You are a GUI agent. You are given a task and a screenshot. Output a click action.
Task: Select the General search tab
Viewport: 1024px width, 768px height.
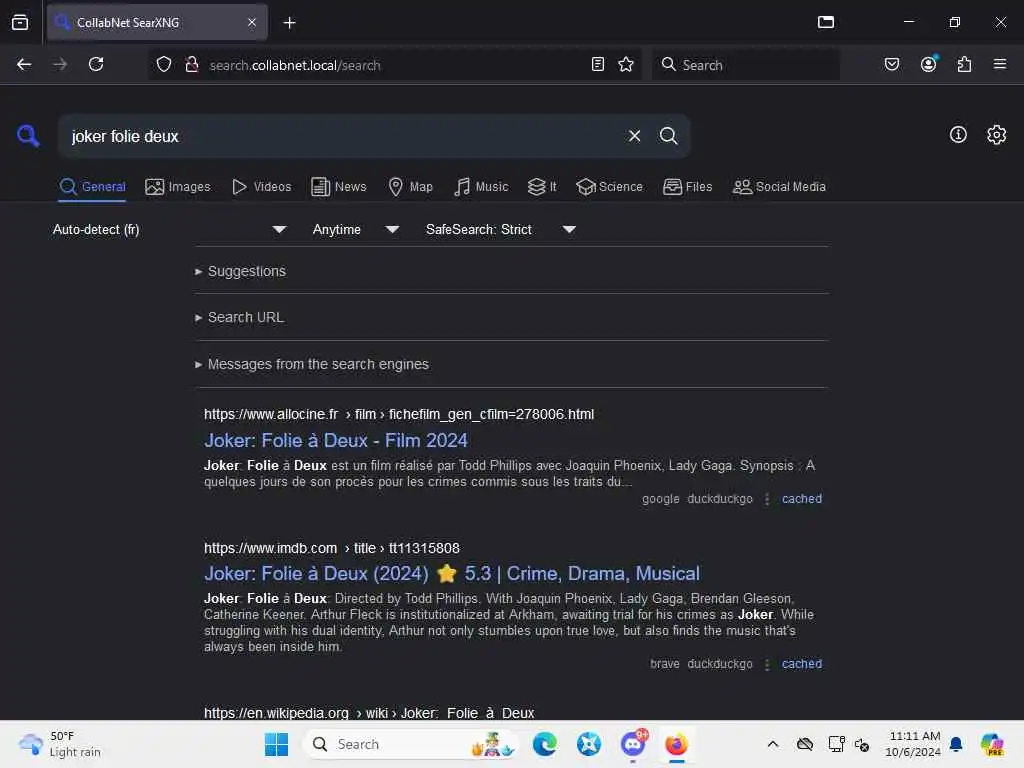[x=92, y=187]
